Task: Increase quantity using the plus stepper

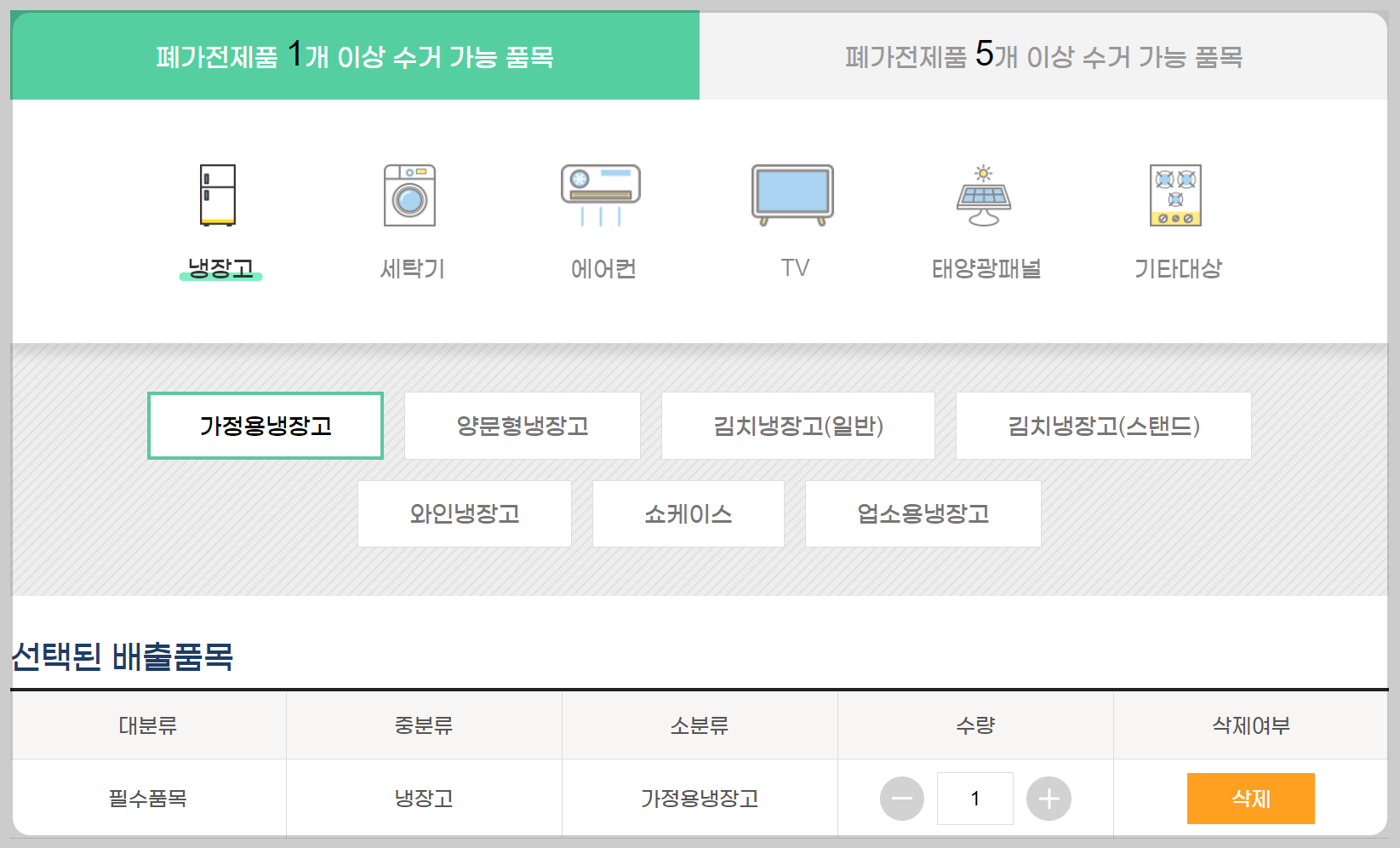Action: click(1049, 798)
